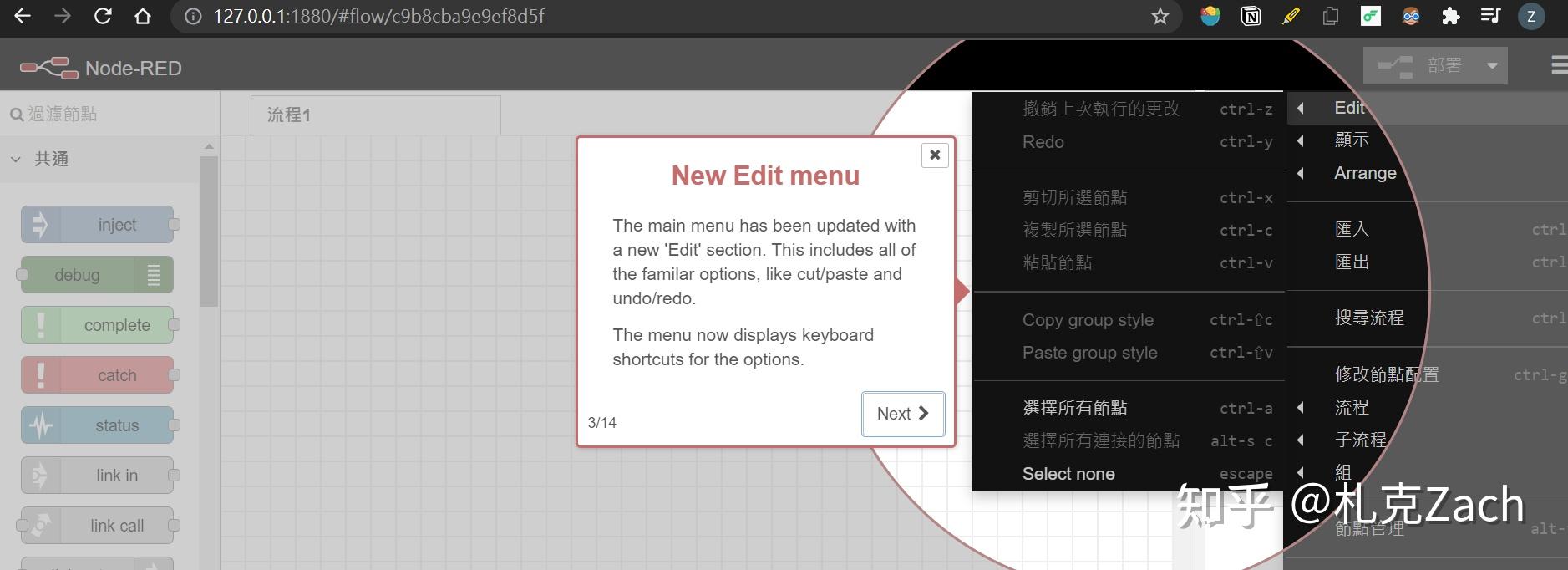Select the status node in palette
This screenshot has height=570, width=1568.
click(x=97, y=425)
